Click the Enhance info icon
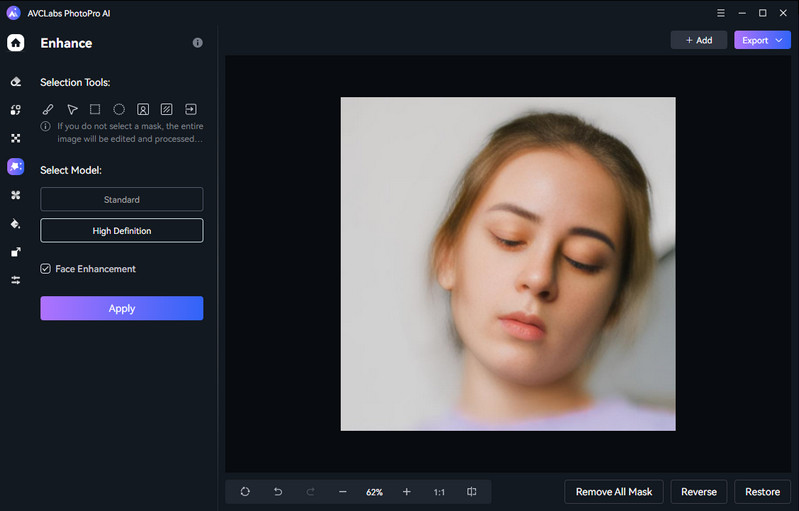This screenshot has width=799, height=511. coord(198,43)
